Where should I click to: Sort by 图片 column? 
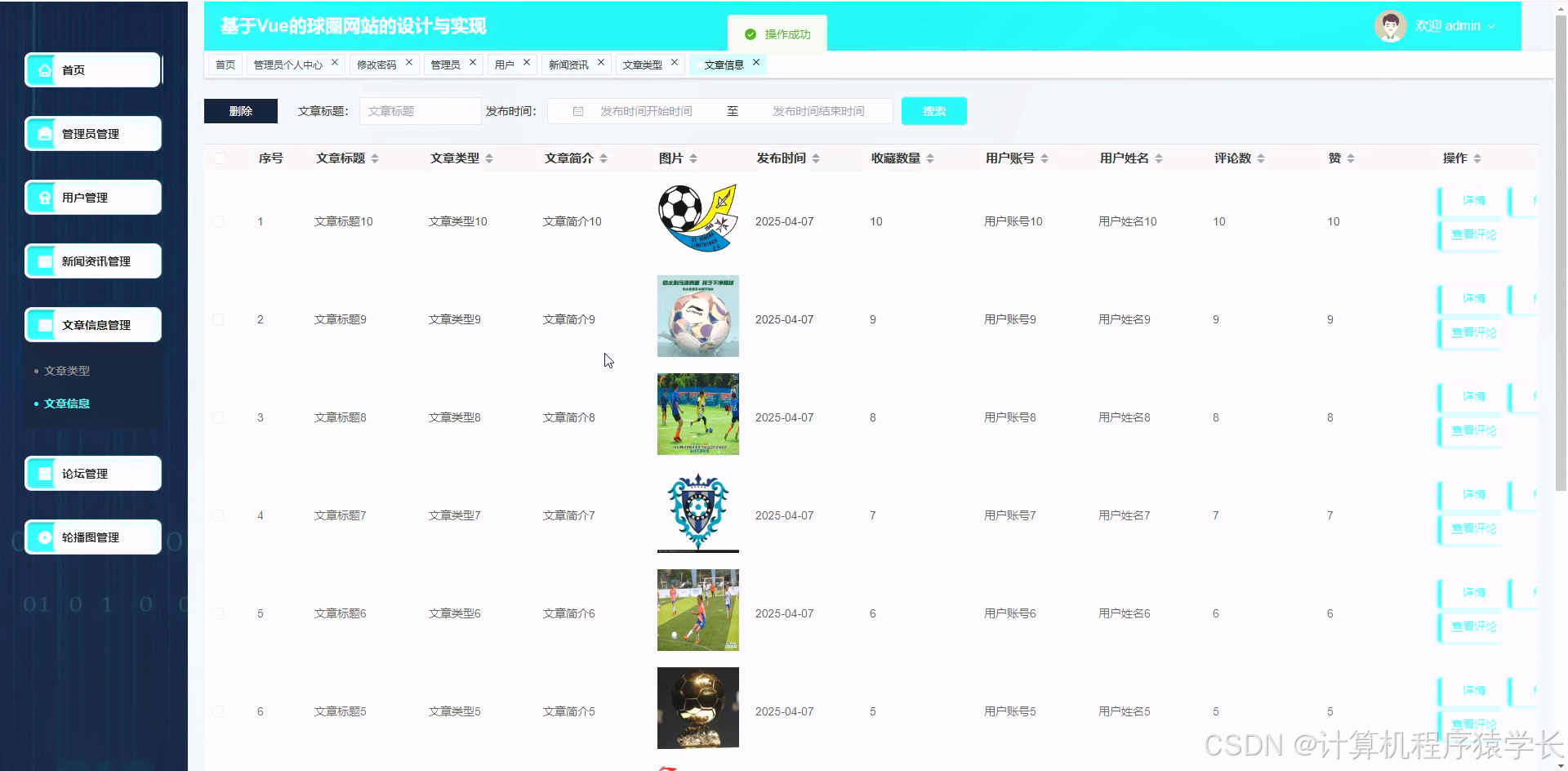[693, 158]
